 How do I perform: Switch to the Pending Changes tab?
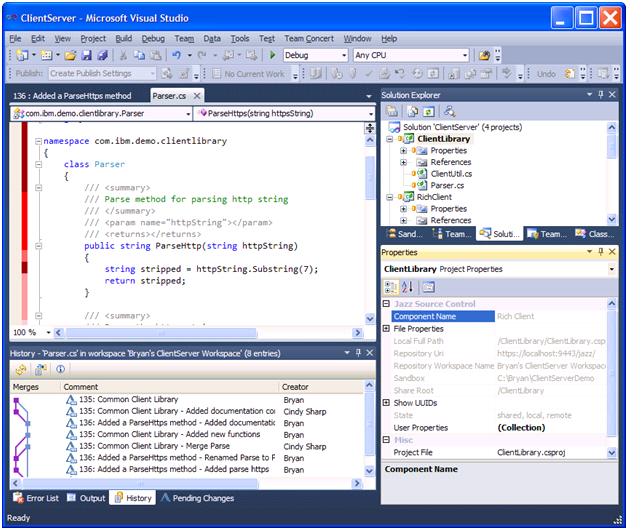point(197,498)
